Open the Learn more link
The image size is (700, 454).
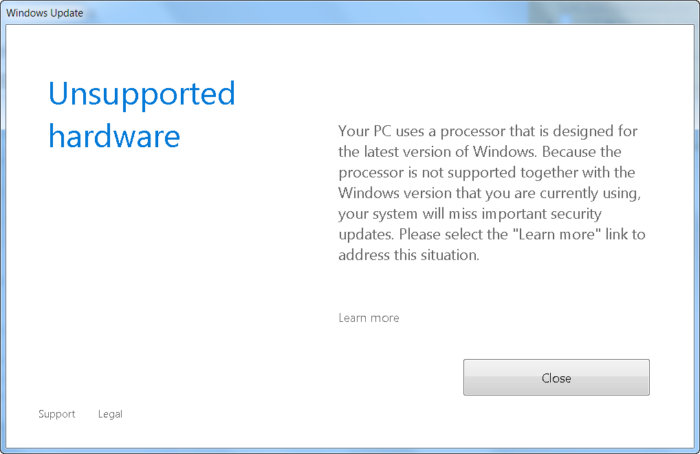(x=369, y=318)
